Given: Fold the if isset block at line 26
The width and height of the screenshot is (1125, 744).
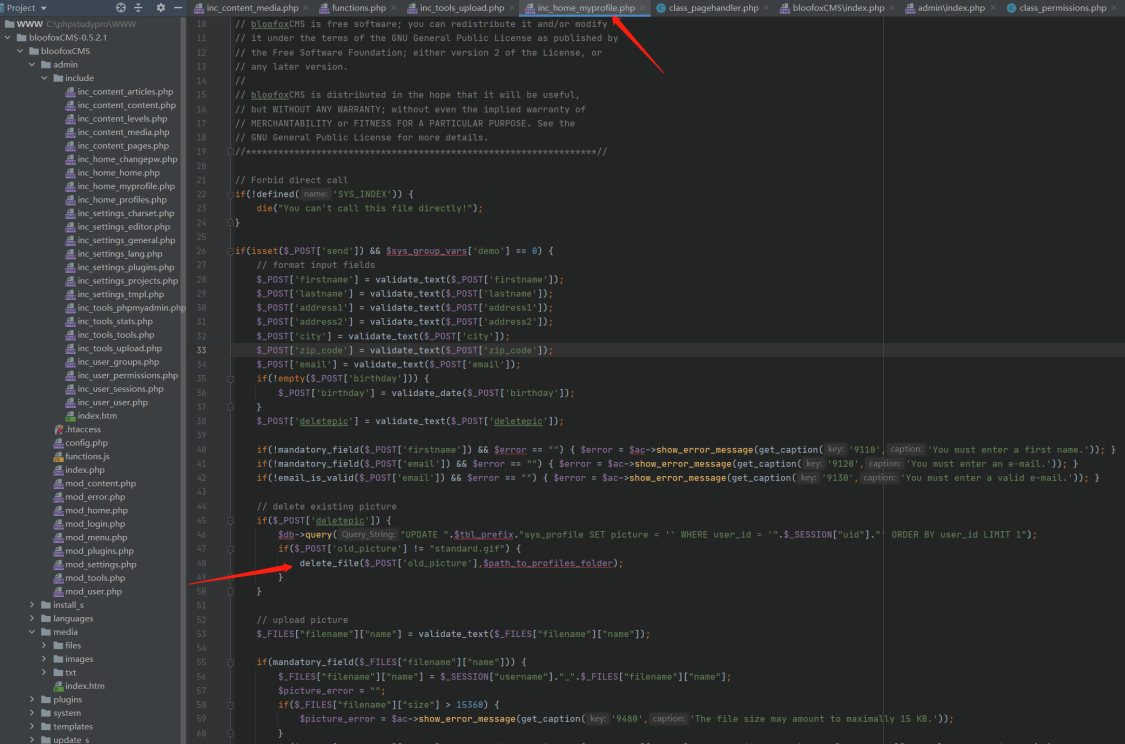Looking at the screenshot, I should 230,251.
